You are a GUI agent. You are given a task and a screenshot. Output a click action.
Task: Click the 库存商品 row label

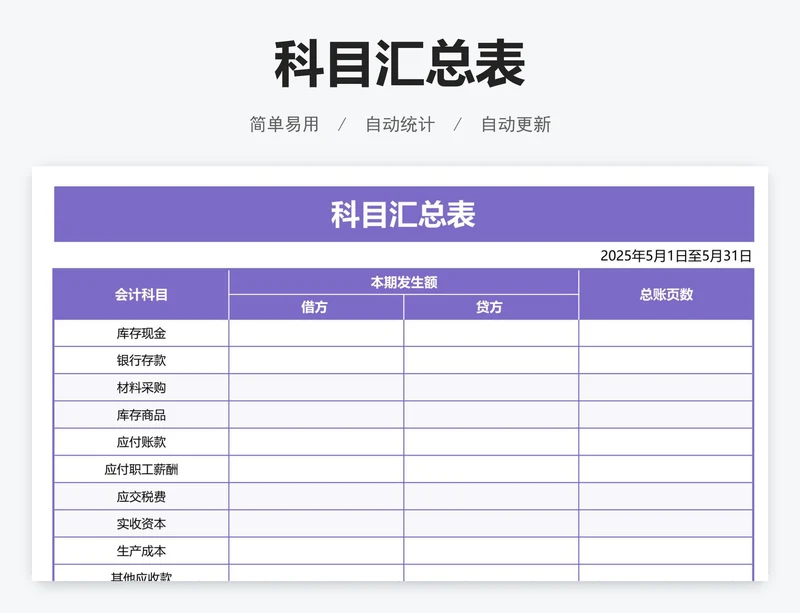141,415
